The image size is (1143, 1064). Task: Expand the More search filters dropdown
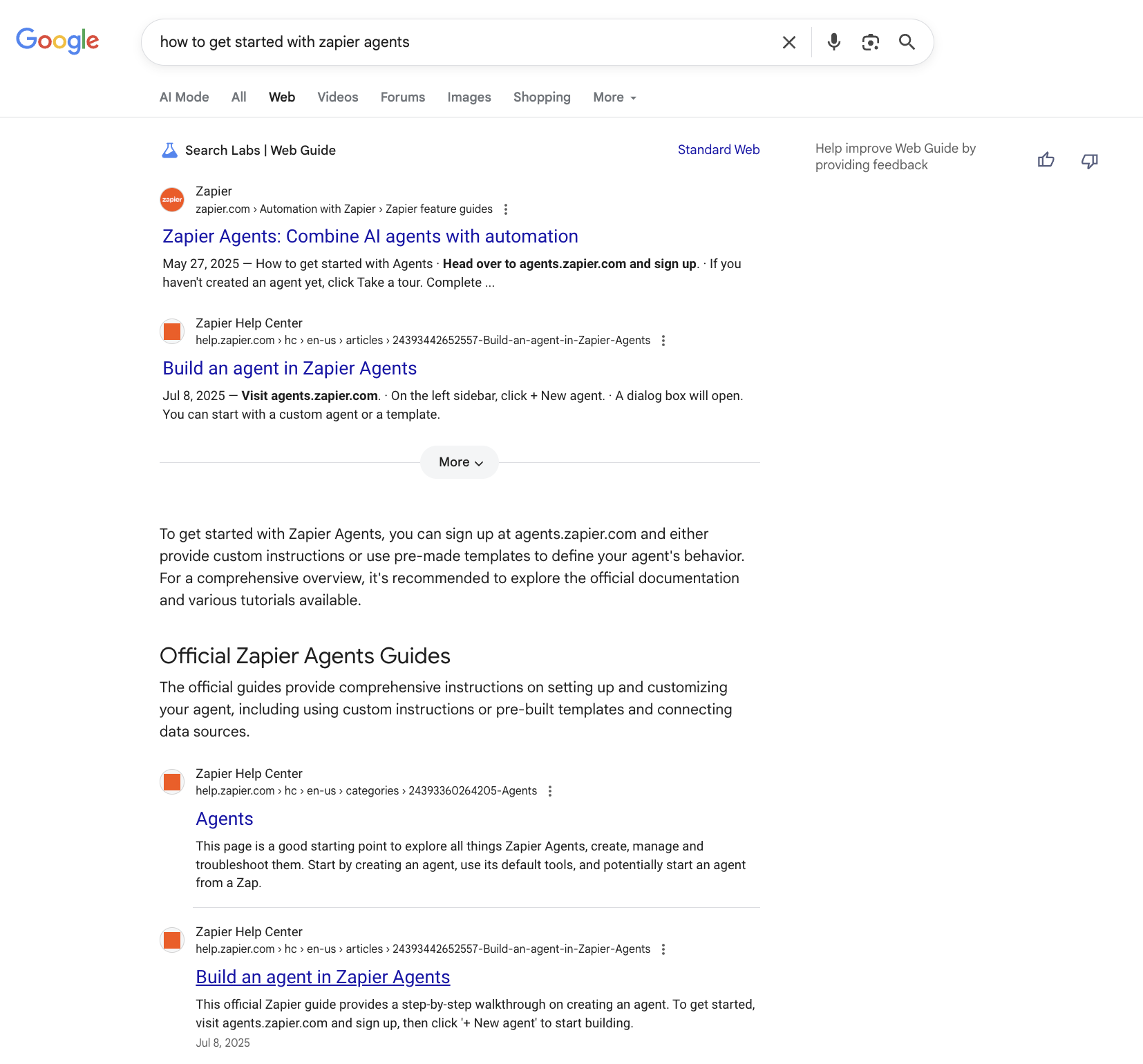(x=614, y=97)
